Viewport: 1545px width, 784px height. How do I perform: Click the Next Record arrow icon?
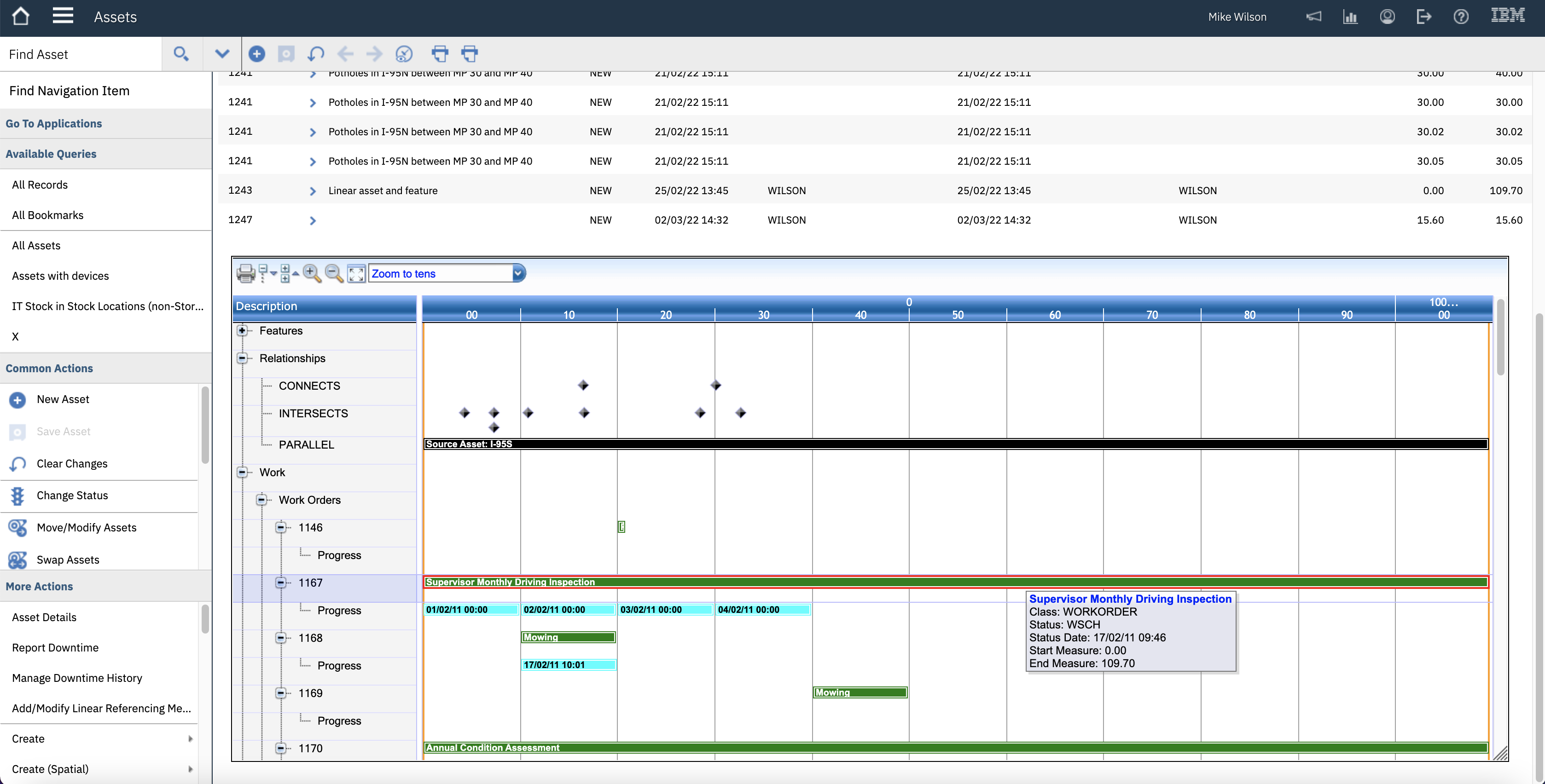(x=374, y=53)
